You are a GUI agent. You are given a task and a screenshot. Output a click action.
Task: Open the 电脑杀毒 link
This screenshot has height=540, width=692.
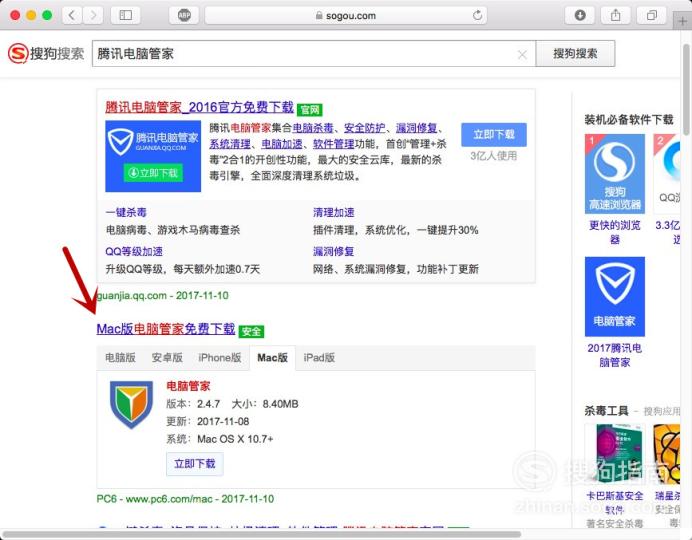click(313, 128)
